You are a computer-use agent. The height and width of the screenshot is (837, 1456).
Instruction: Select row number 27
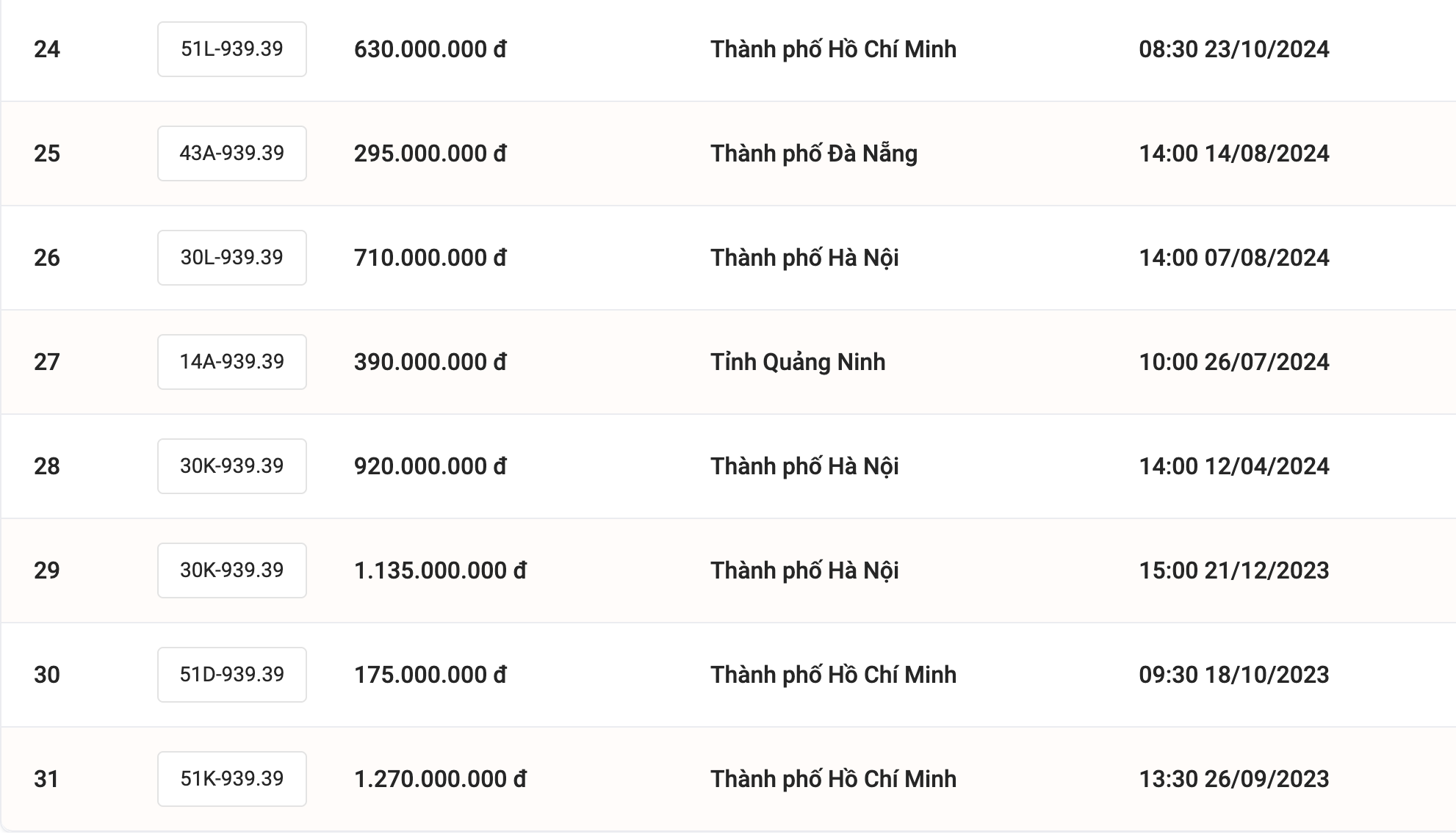46,362
